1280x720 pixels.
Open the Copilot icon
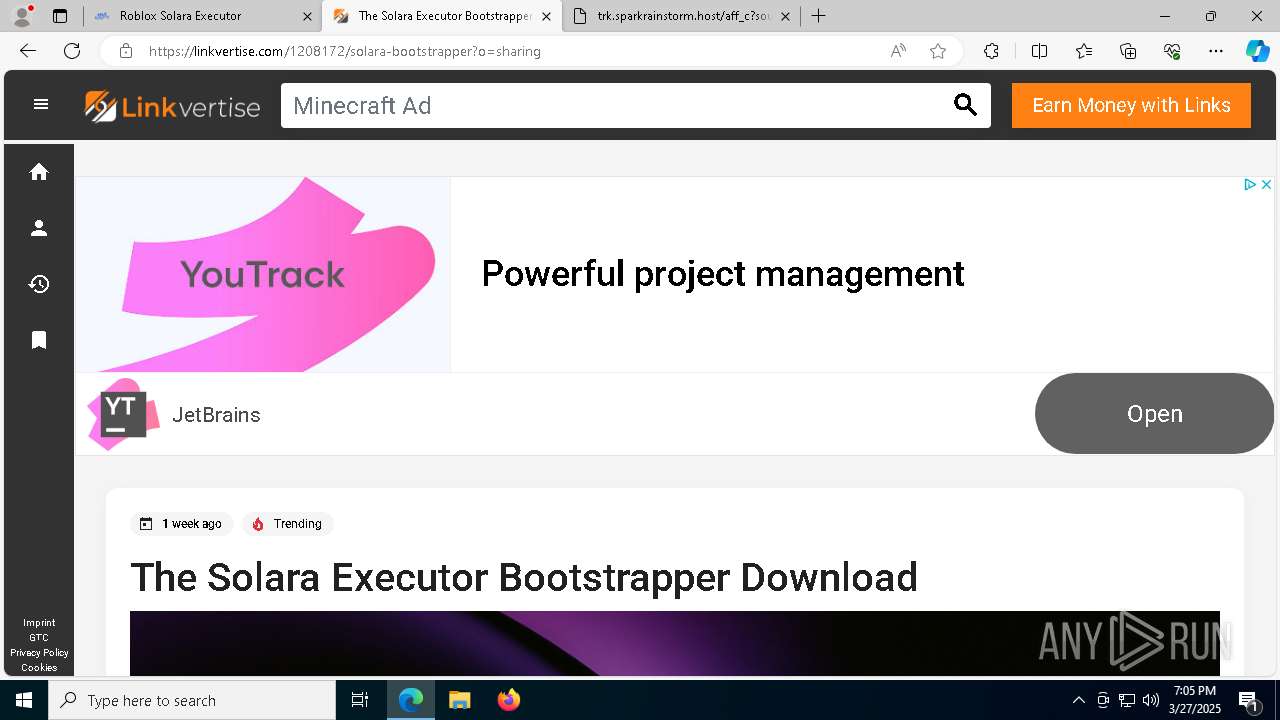1257,51
